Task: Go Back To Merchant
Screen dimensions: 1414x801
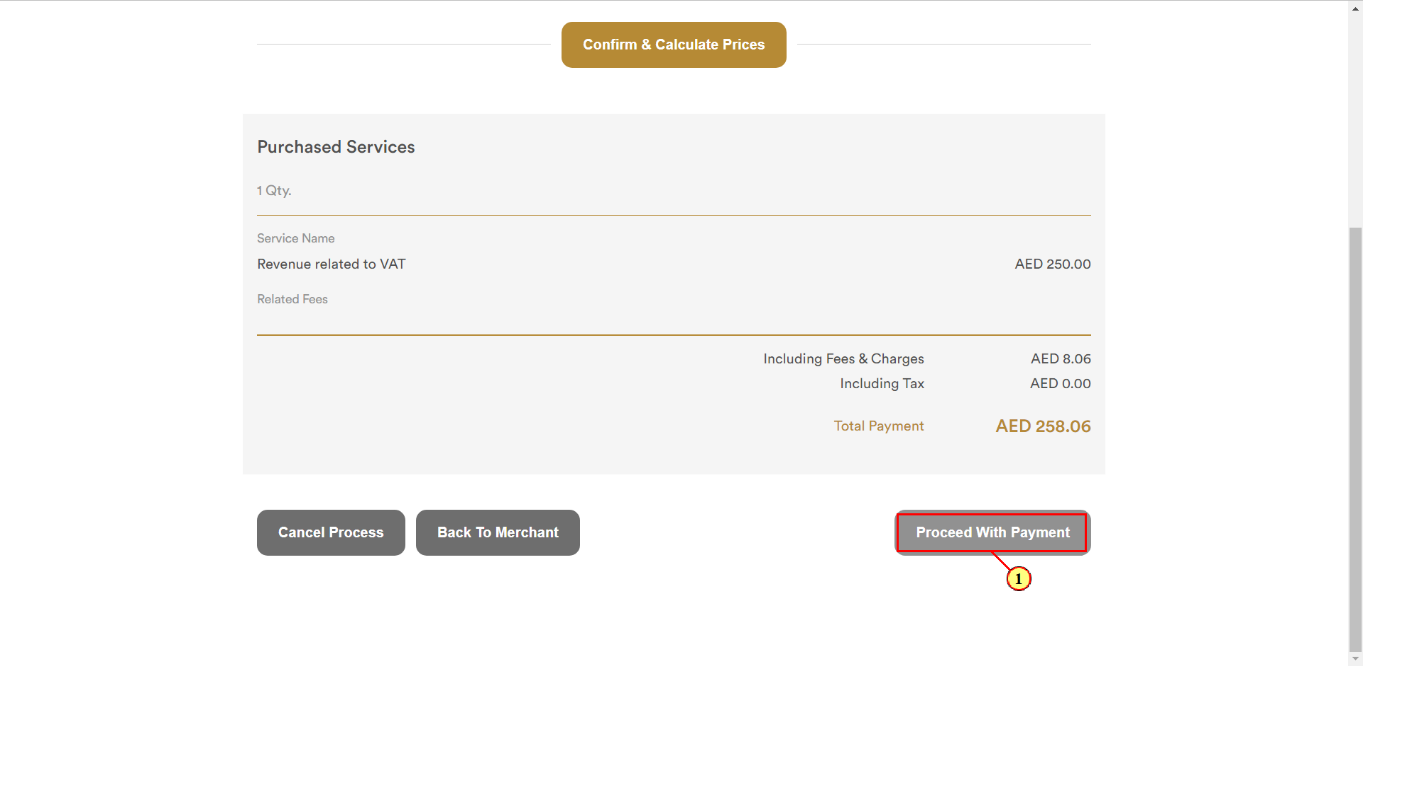Action: click(498, 533)
